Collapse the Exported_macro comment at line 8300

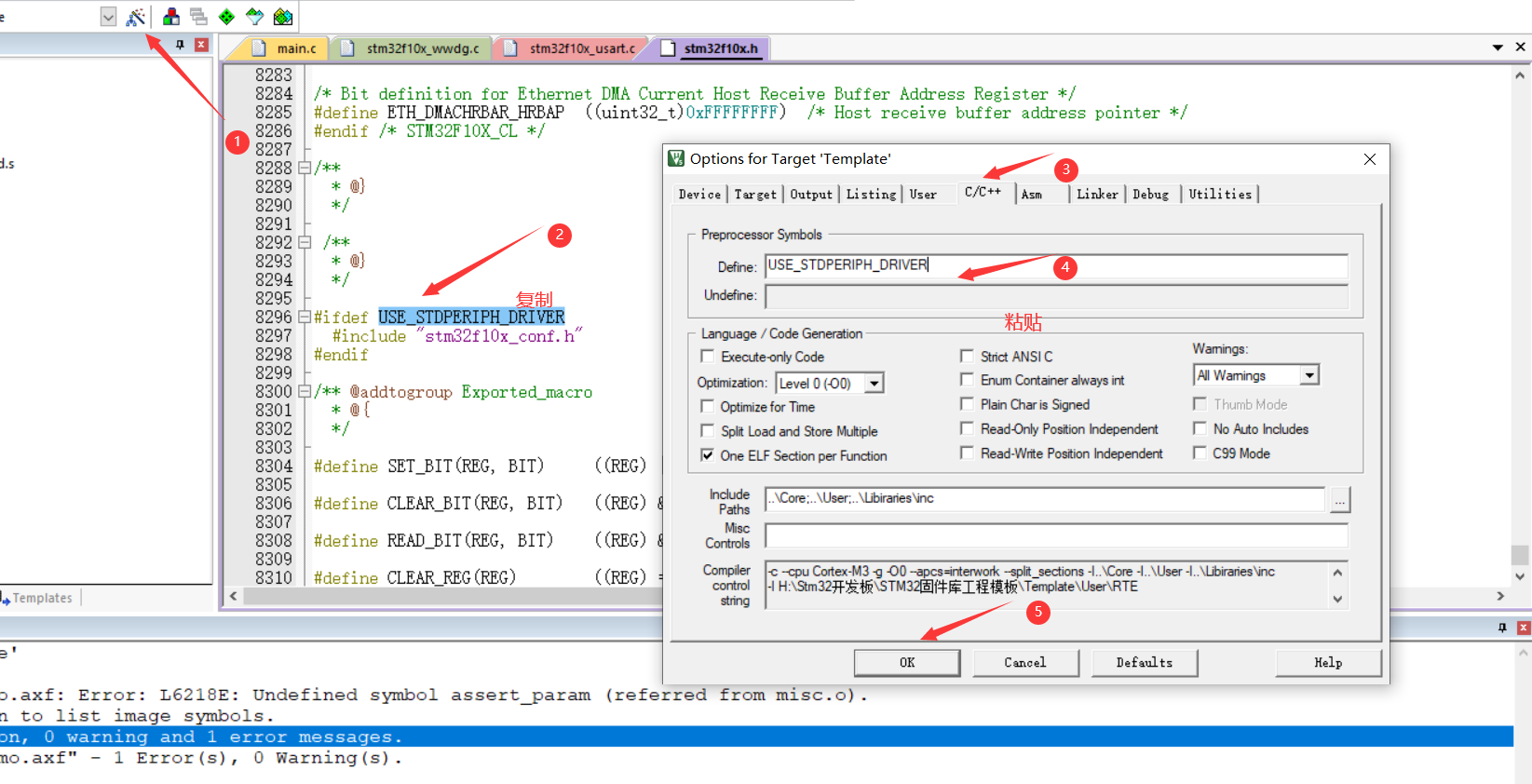click(x=304, y=392)
